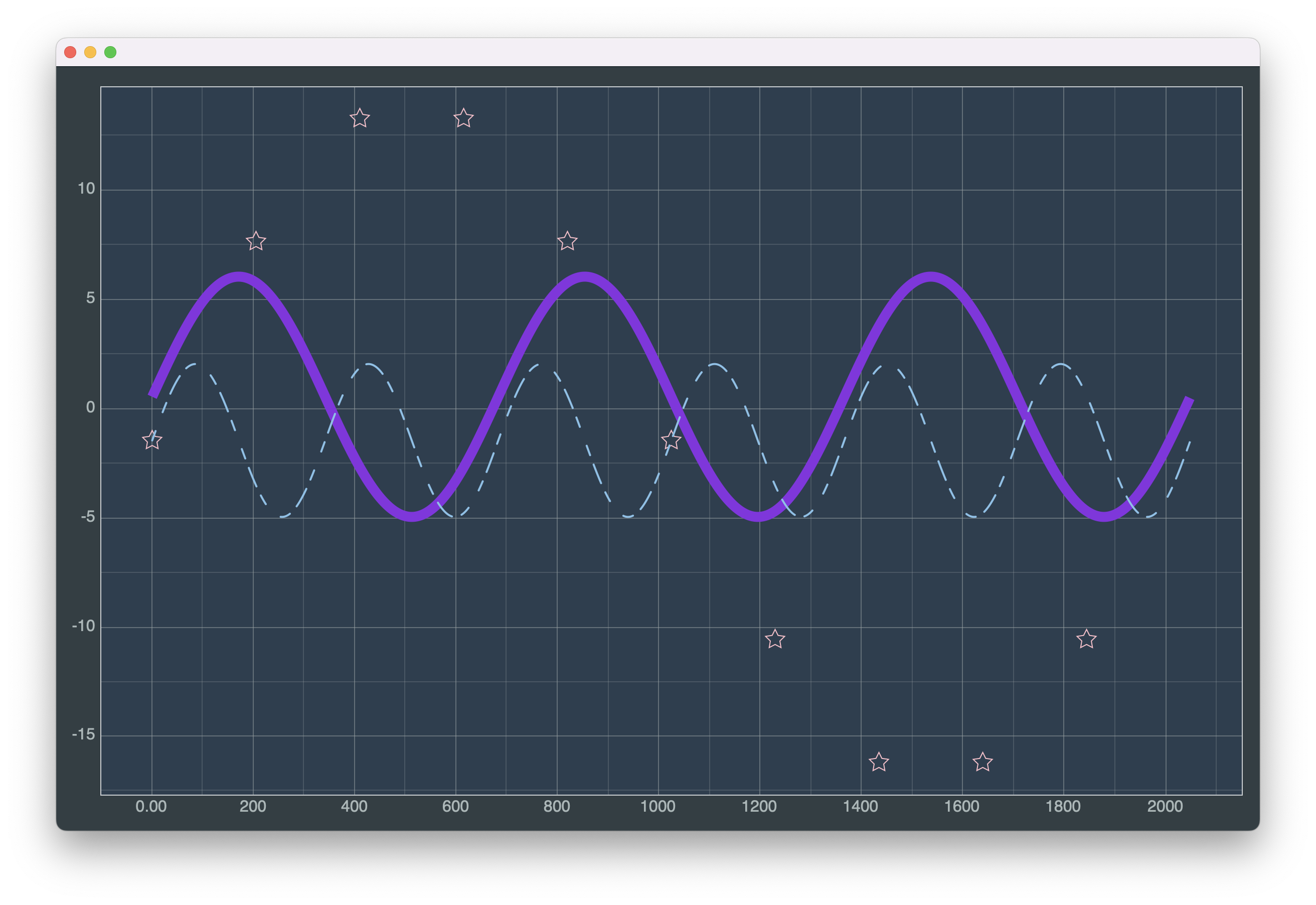Click the 0.00 tick label on x-axis
This screenshot has width=1316, height=905.
(x=151, y=806)
